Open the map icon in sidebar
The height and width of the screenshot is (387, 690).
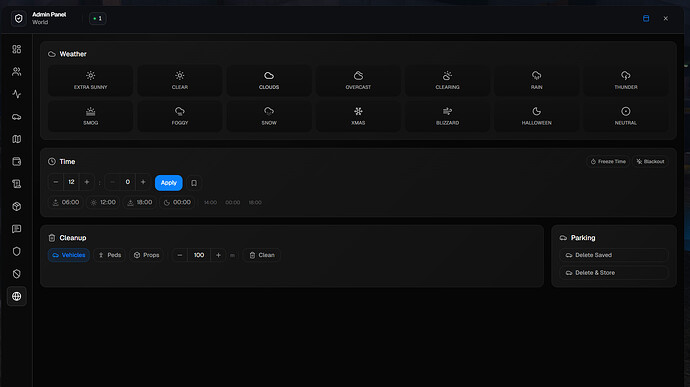click(x=17, y=139)
